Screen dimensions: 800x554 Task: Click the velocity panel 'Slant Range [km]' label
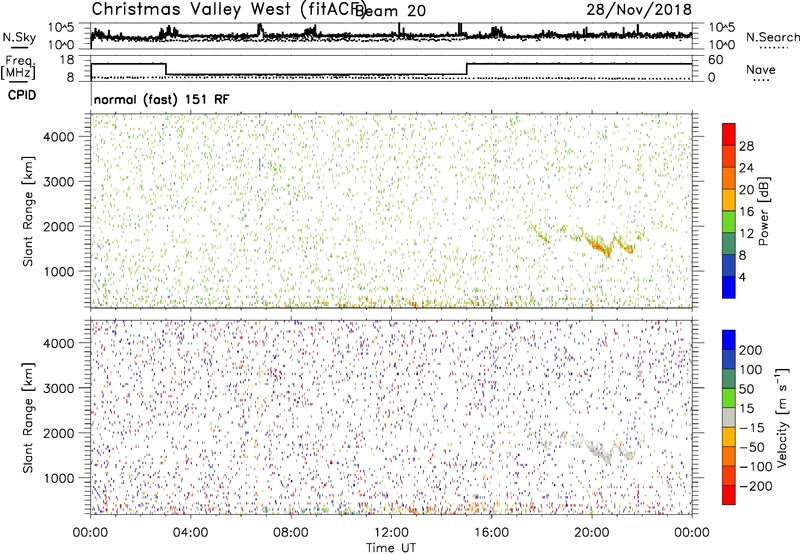(28, 418)
